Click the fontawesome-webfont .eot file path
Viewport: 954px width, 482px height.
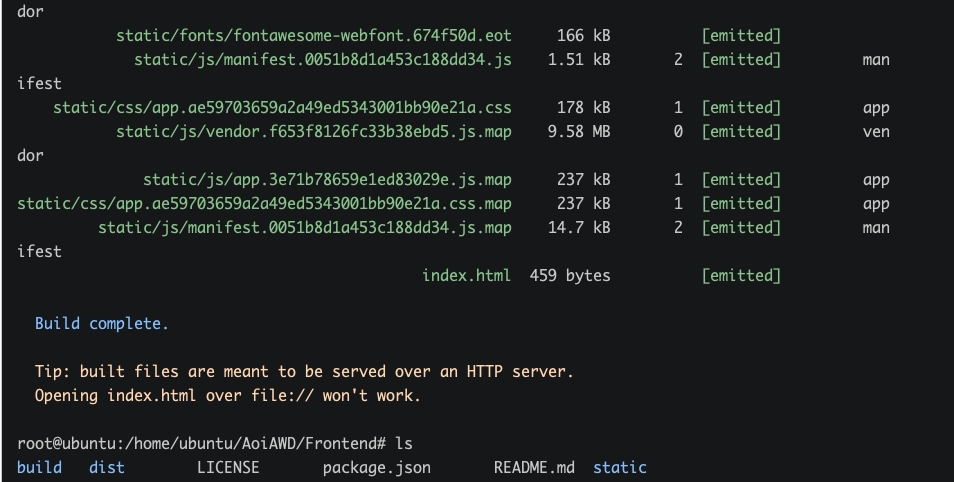313,36
